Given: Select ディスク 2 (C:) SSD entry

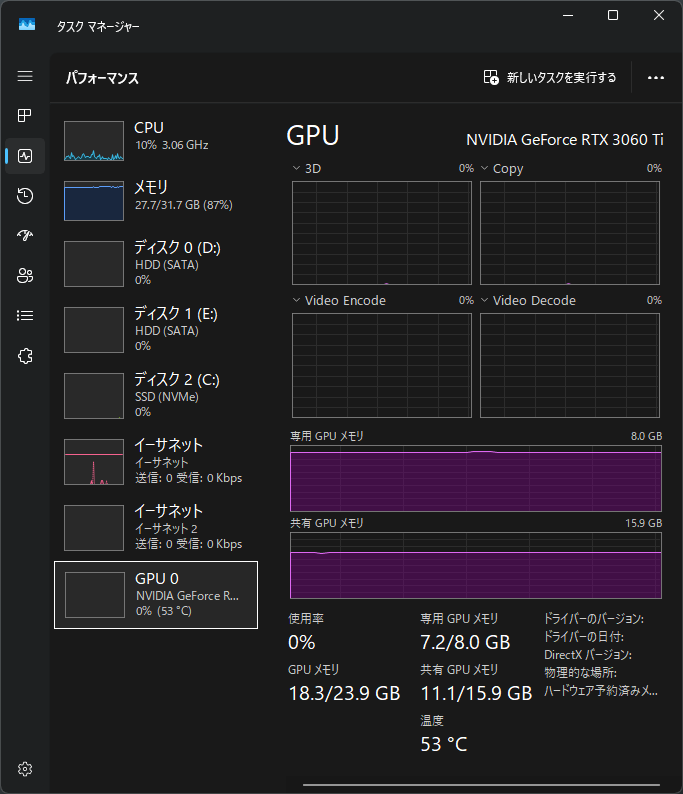Looking at the screenshot, I should 156,395.
